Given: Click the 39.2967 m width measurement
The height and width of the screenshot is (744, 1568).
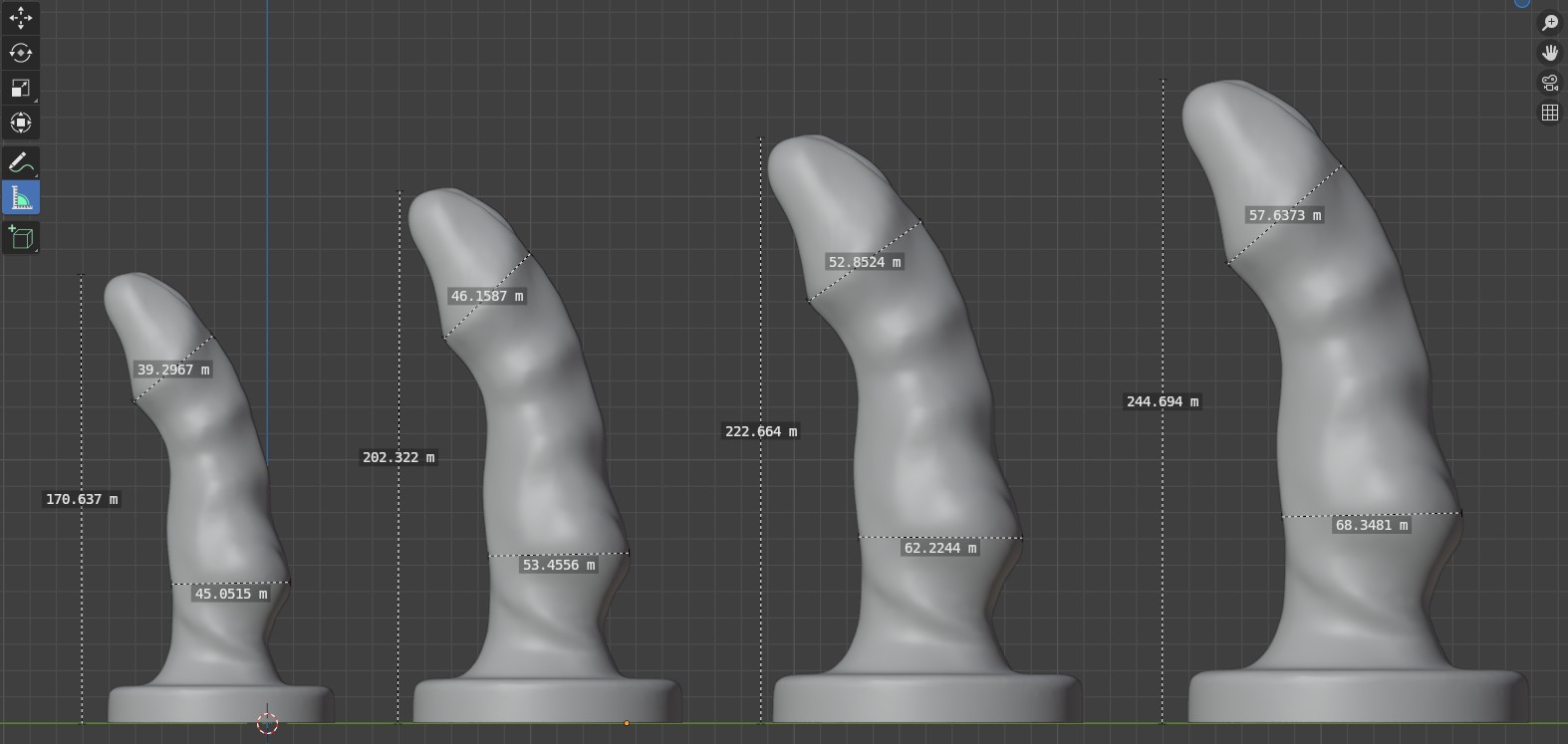Looking at the screenshot, I should click(173, 370).
